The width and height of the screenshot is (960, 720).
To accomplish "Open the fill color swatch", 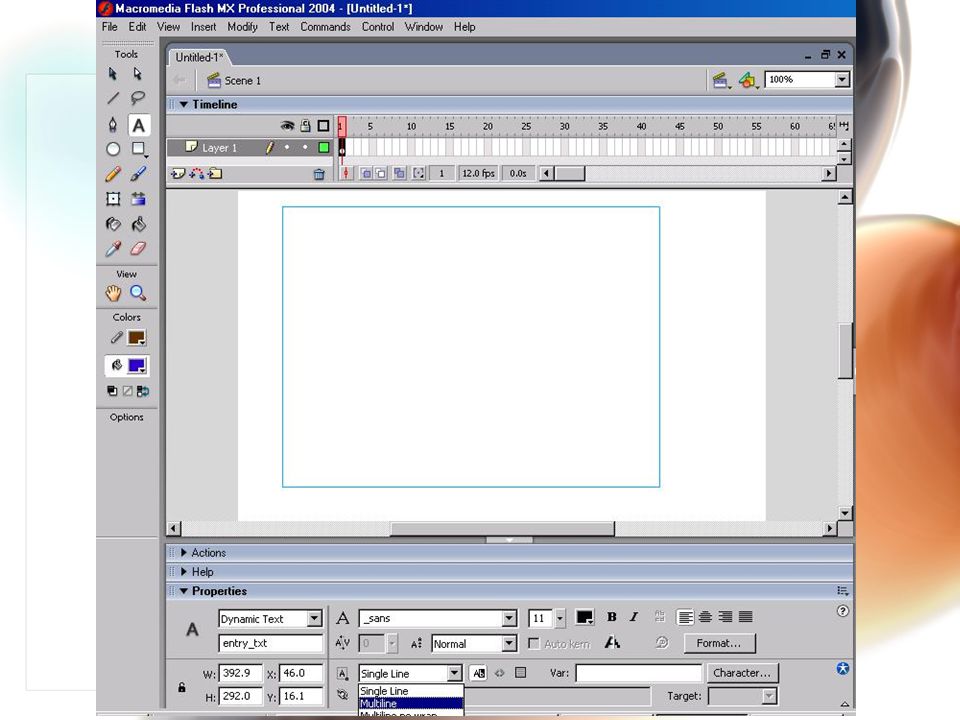I will [x=137, y=366].
